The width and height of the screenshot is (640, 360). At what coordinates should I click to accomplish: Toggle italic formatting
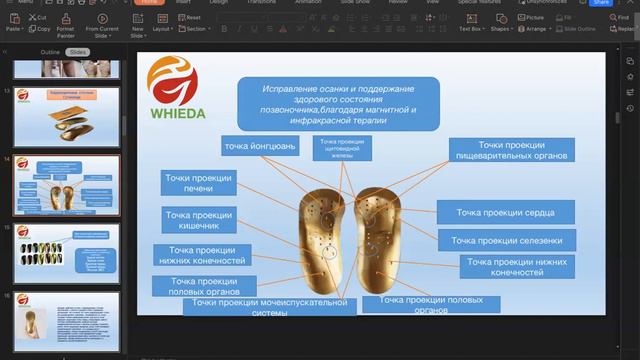point(239,29)
